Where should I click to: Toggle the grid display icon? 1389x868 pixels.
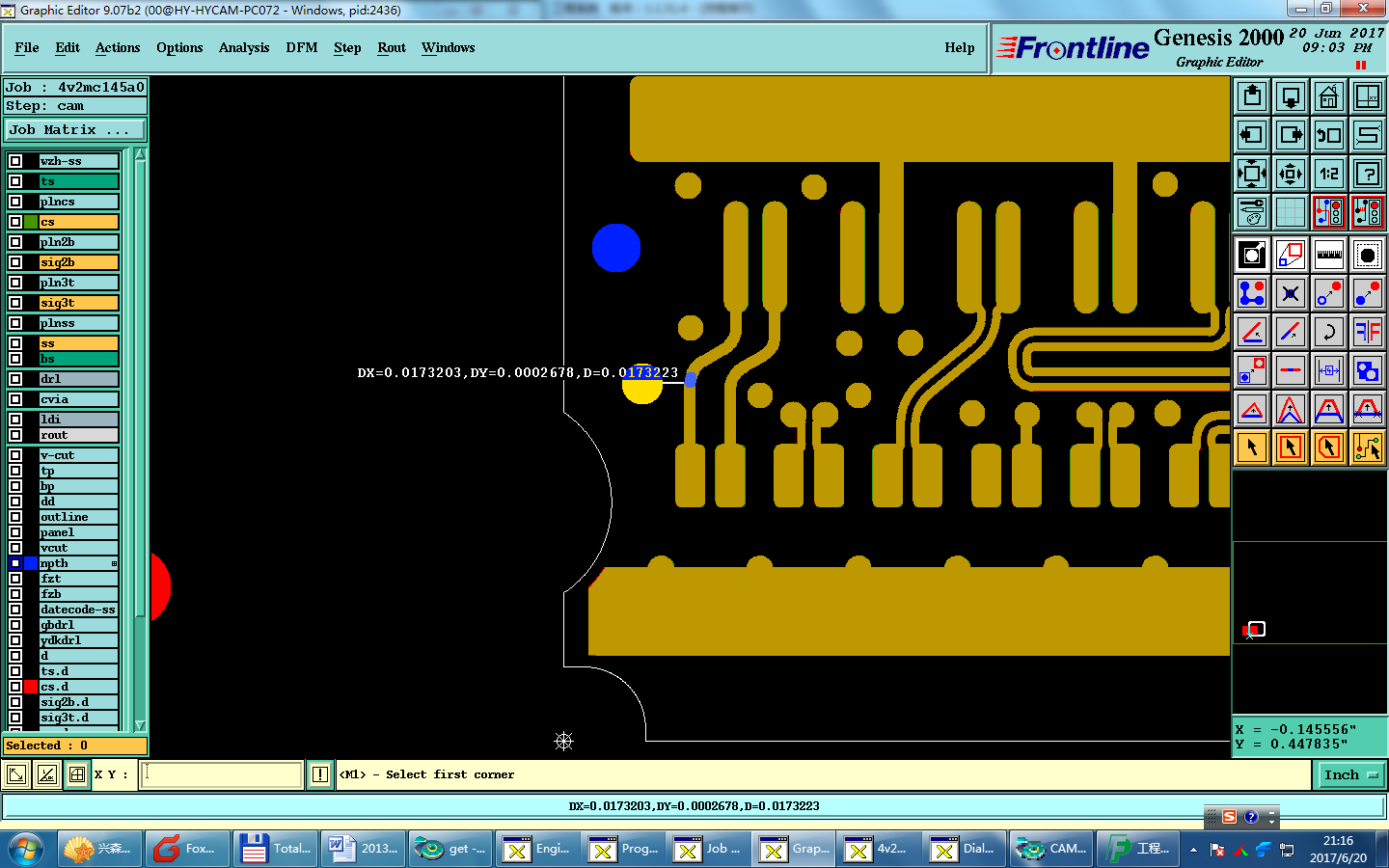point(1291,212)
